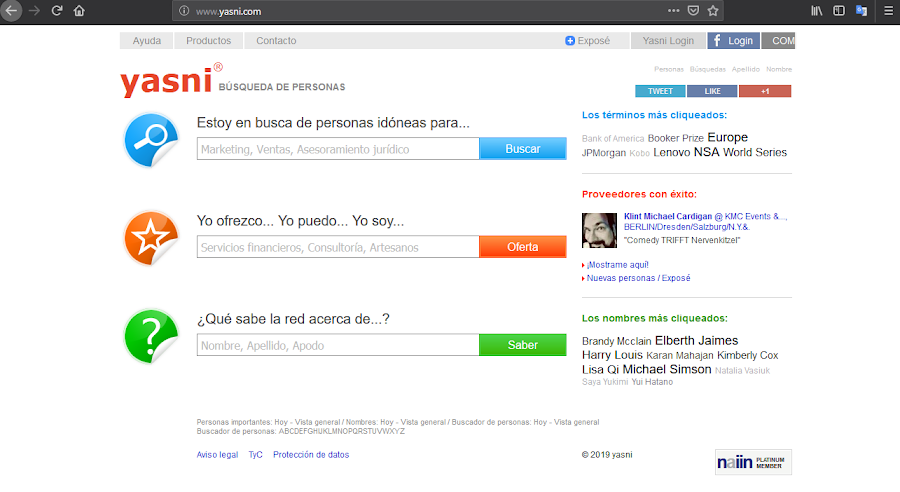This screenshot has height=492, width=900.
Task: Click the ¡Mostrame aquí! link
Action: coord(618,265)
